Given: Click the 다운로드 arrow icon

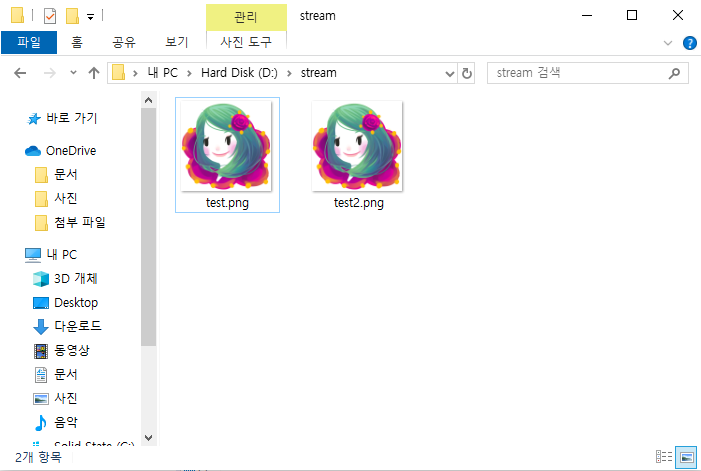Looking at the screenshot, I should click(x=41, y=327).
